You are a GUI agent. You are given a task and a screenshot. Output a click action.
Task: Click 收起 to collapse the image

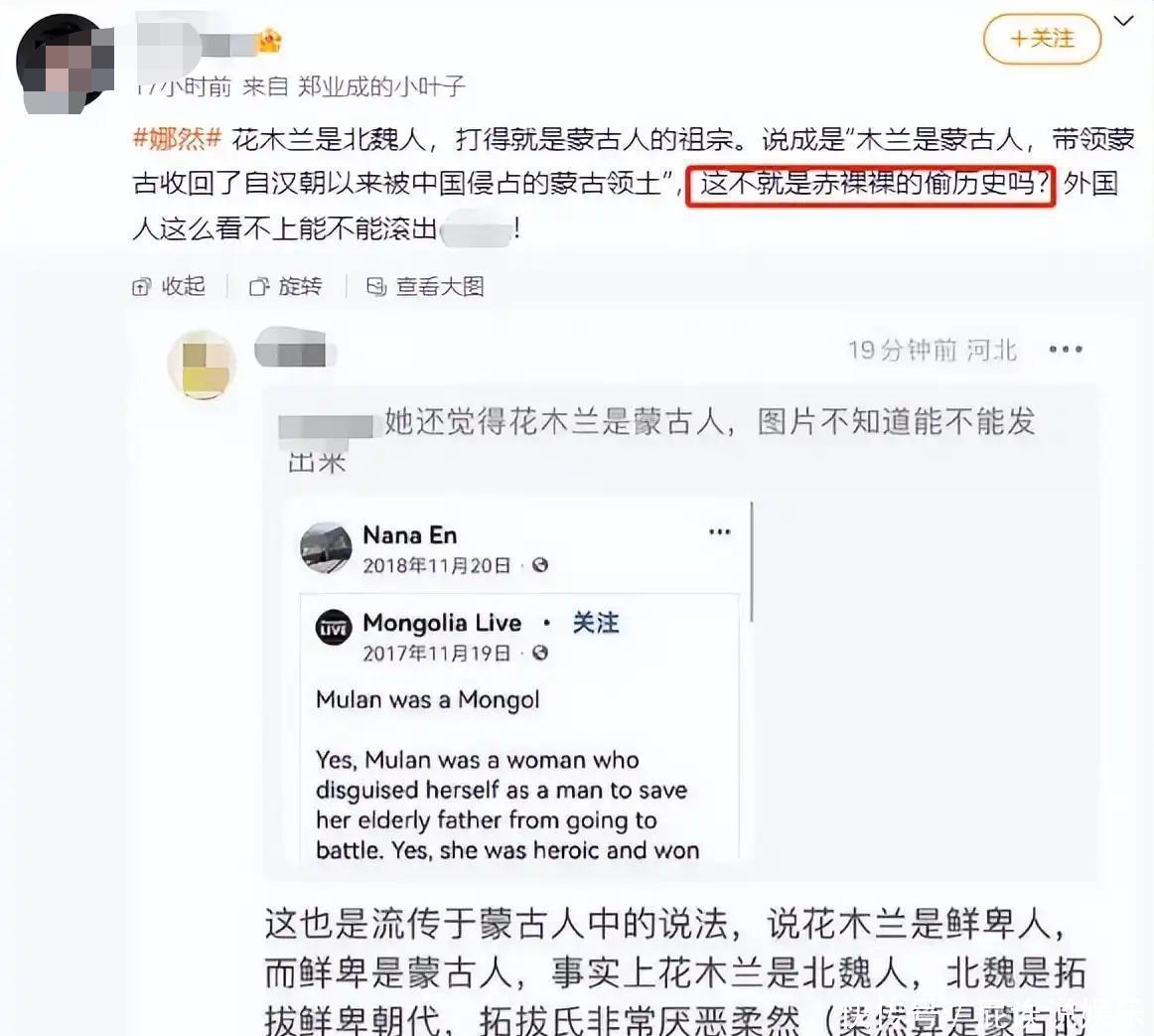(184, 286)
